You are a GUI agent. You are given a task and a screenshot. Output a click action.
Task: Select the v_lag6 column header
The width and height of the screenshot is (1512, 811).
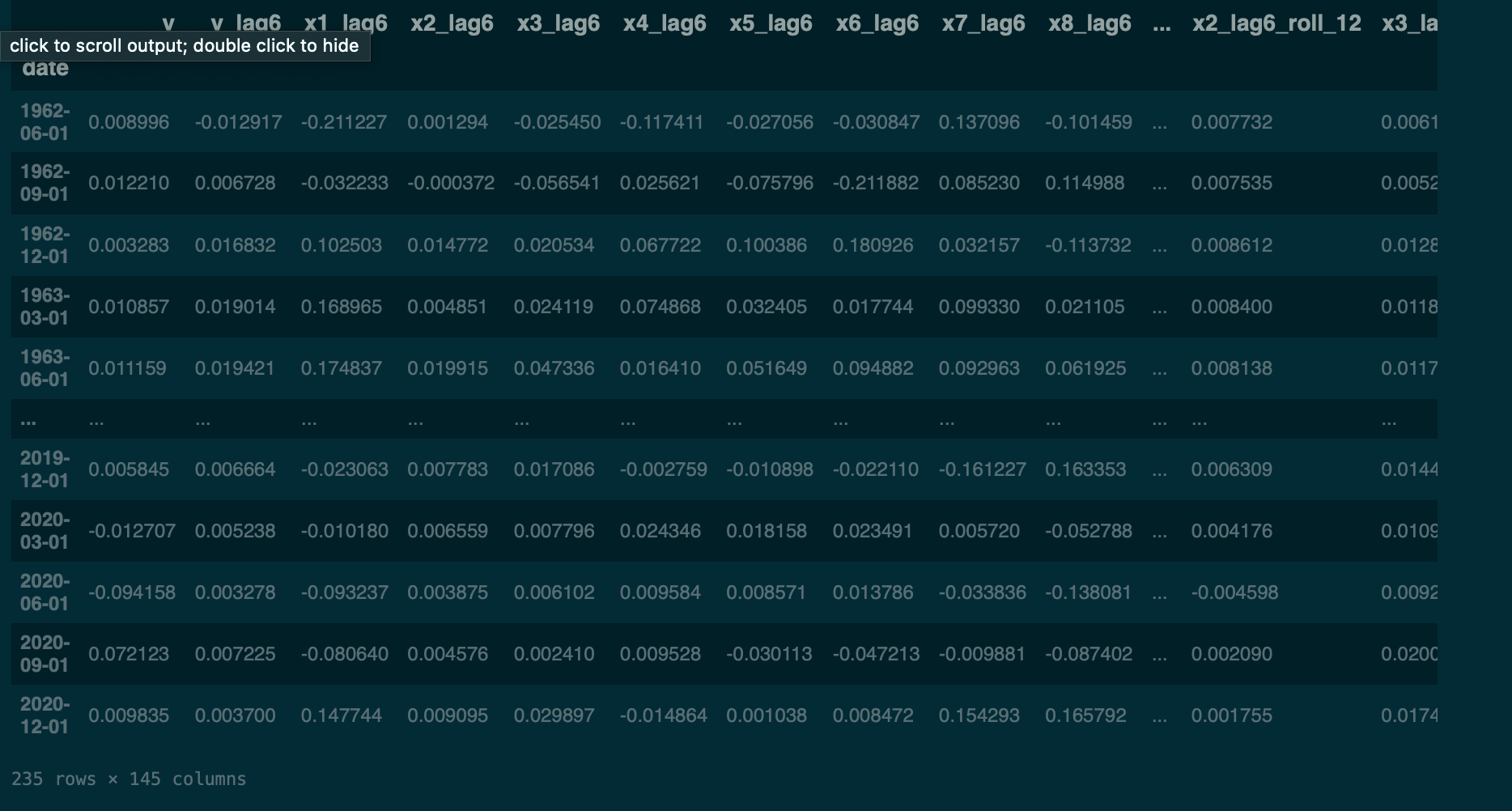(x=245, y=23)
